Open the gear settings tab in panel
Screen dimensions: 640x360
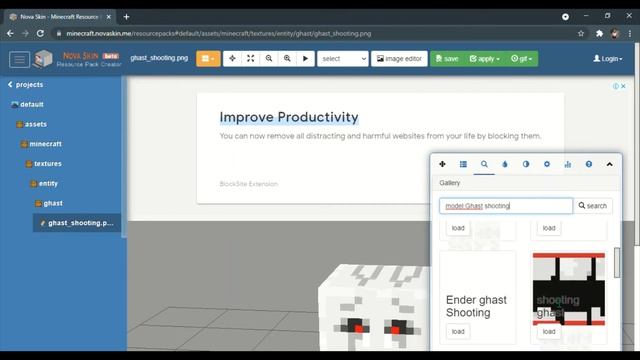point(547,164)
